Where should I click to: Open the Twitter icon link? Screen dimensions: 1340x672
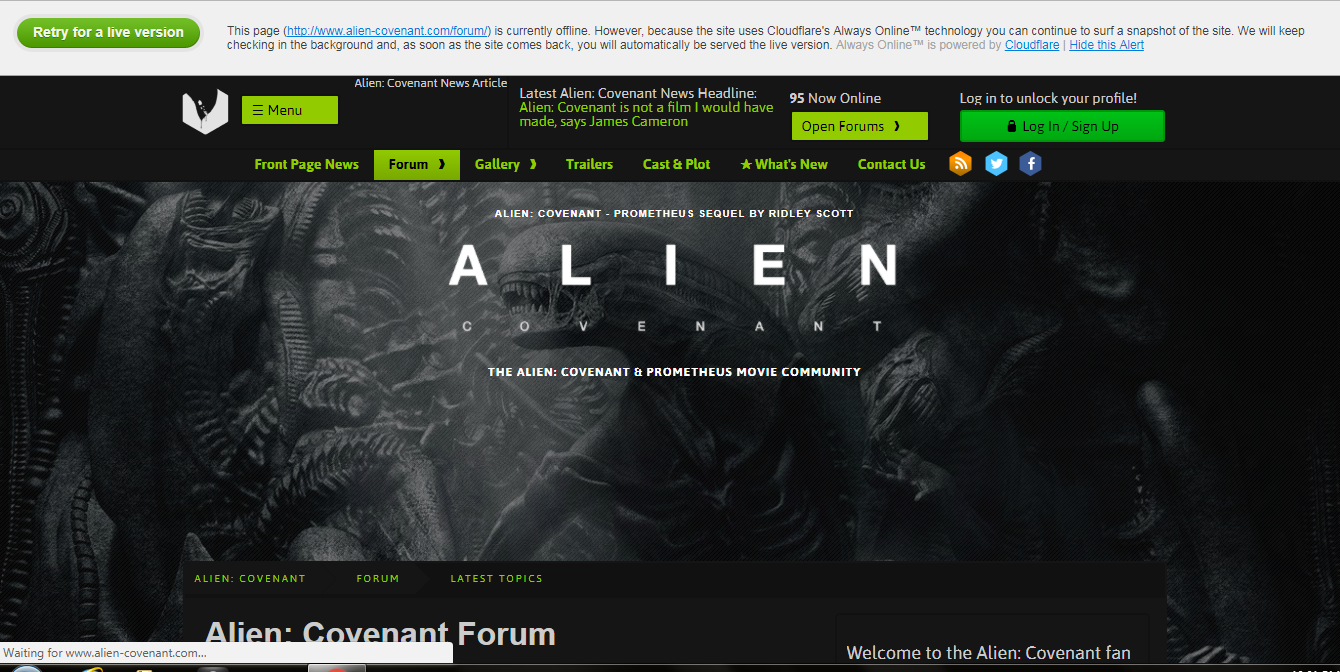tap(996, 164)
